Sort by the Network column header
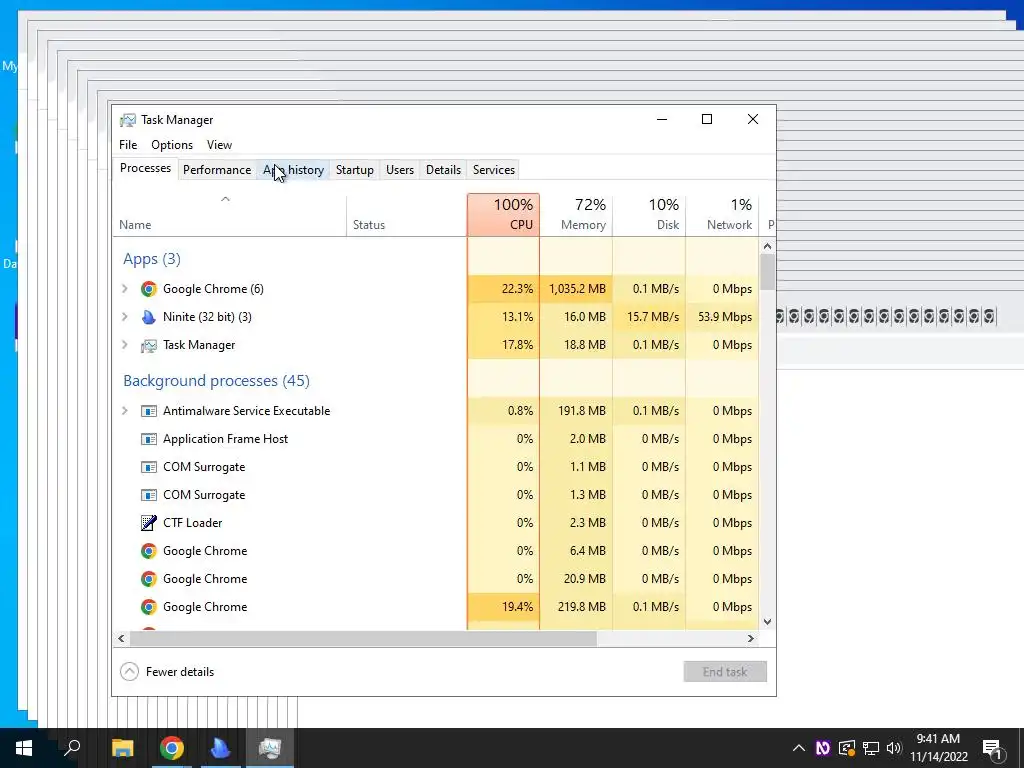This screenshot has height=768, width=1024. (722, 215)
